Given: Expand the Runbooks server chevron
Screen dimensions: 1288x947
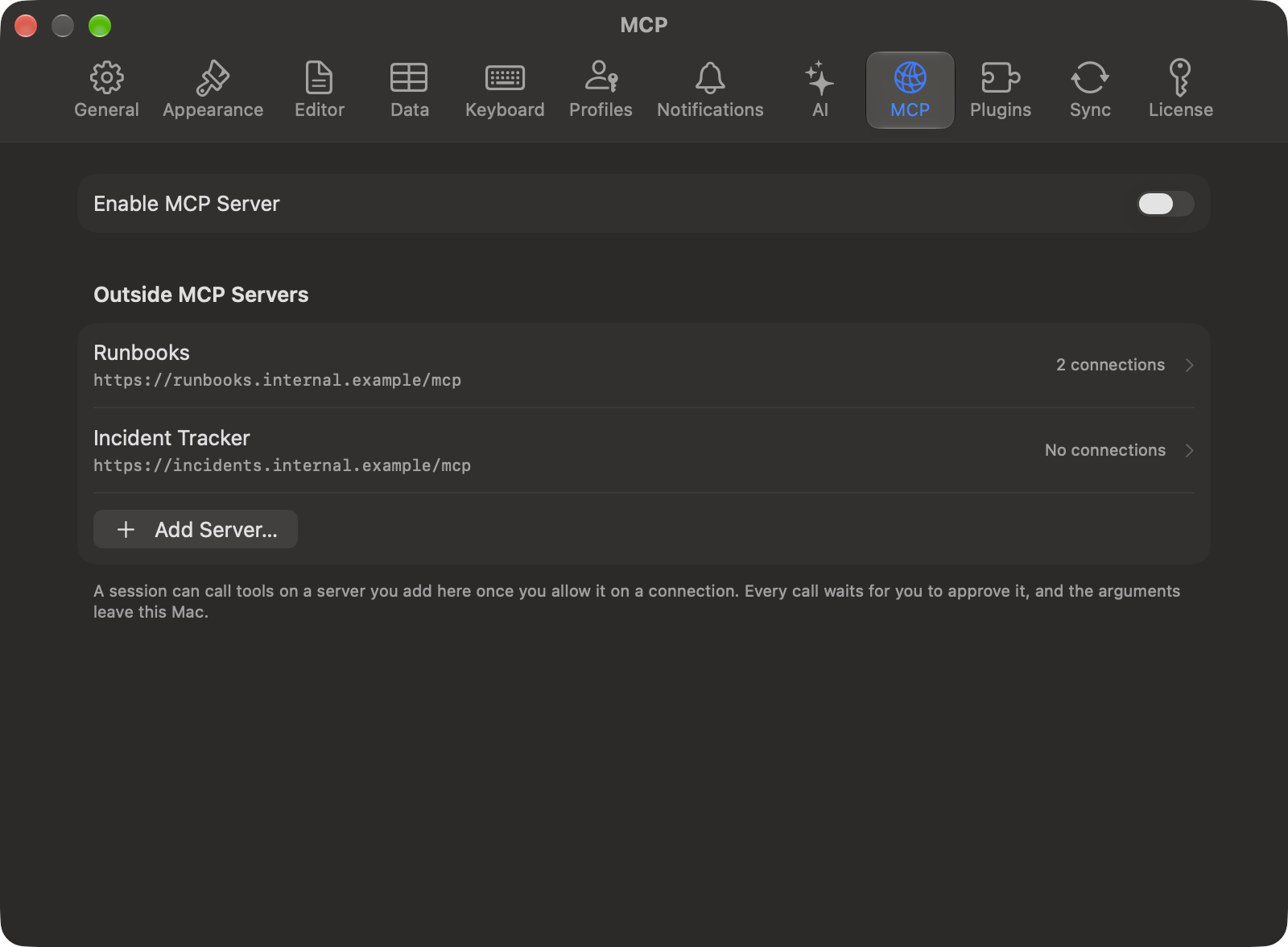Looking at the screenshot, I should [x=1189, y=365].
